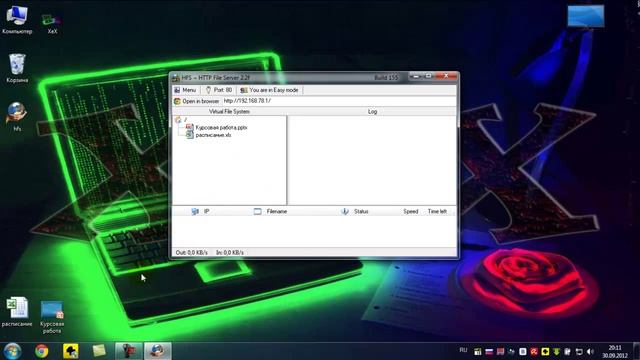Switch mode via 'You are in Easy mode'

click(269, 90)
